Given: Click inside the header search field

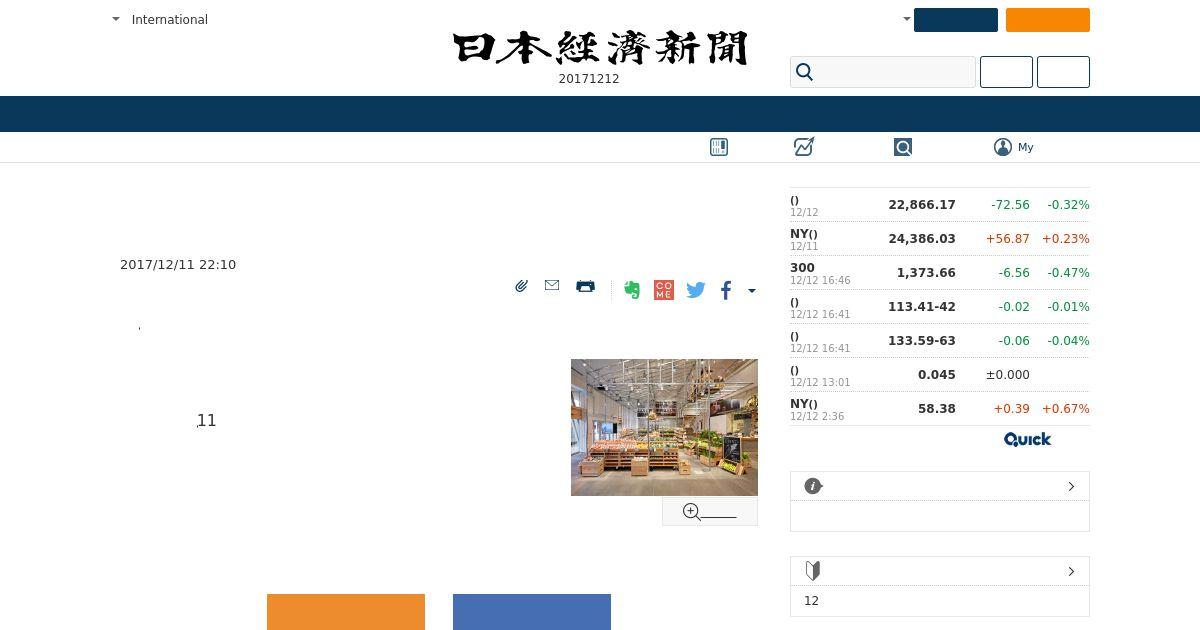Looking at the screenshot, I should pyautogui.click(x=883, y=72).
